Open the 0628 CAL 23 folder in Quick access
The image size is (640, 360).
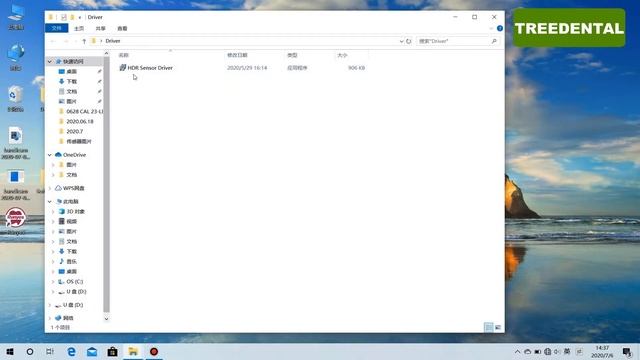84,111
